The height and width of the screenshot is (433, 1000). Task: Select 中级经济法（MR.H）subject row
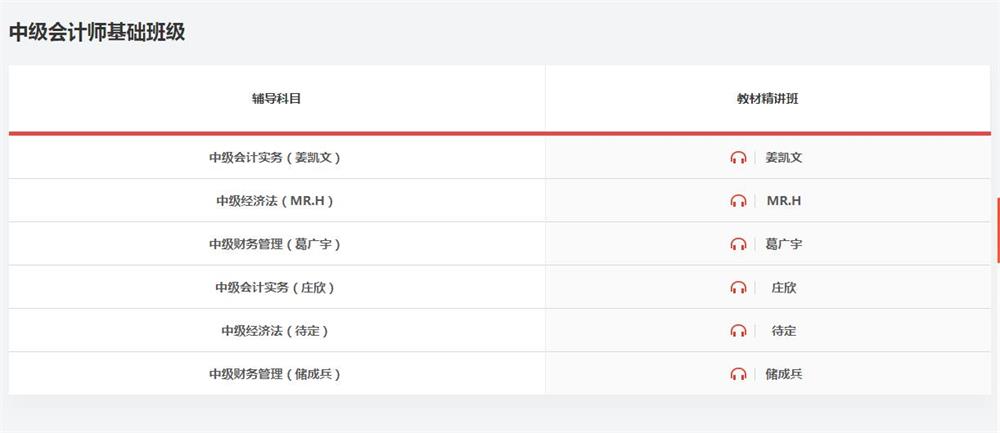click(x=276, y=201)
